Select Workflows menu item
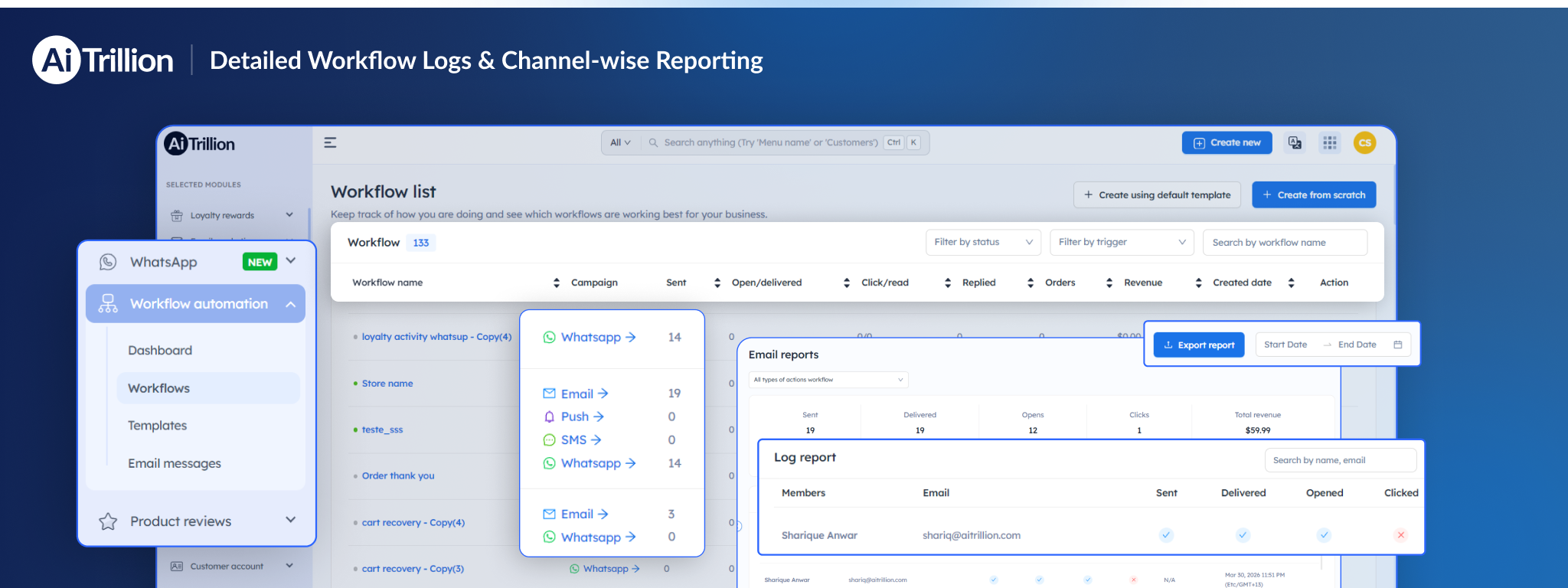 tap(208, 388)
